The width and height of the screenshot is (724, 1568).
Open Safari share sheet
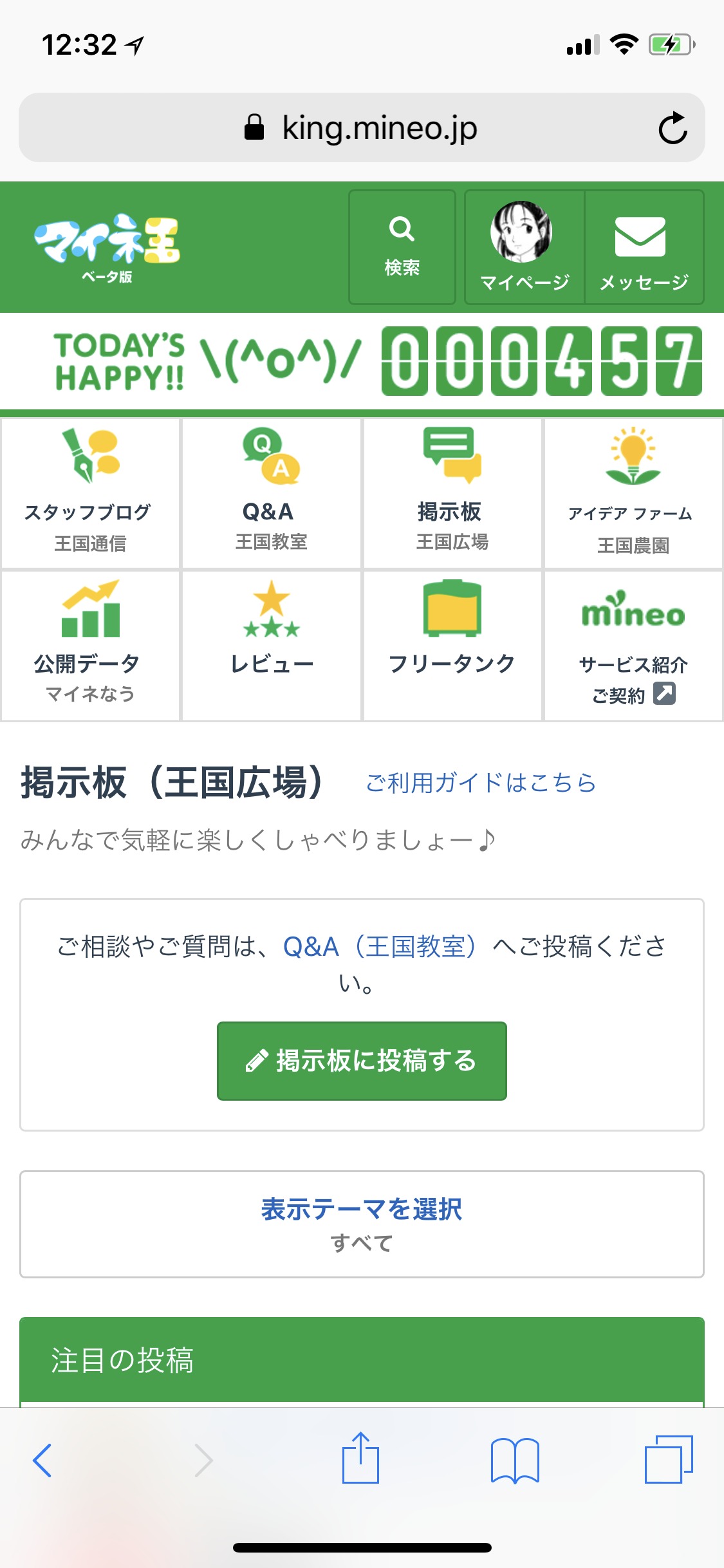(360, 1459)
